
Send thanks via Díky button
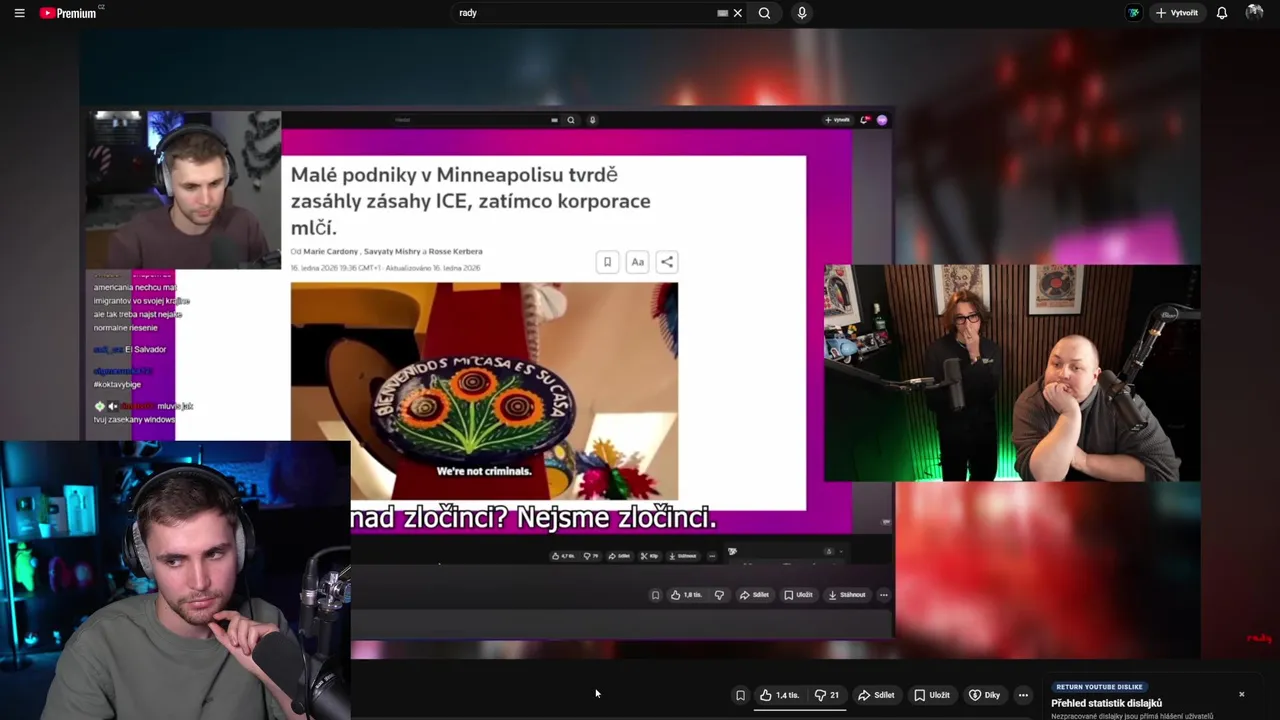[x=985, y=695]
